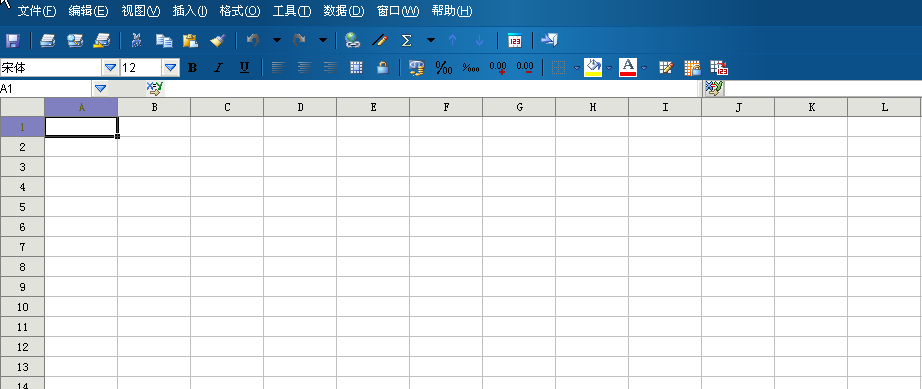Decrease decimal places with red minus
This screenshot has height=389, width=922.
pyautogui.click(x=525, y=68)
